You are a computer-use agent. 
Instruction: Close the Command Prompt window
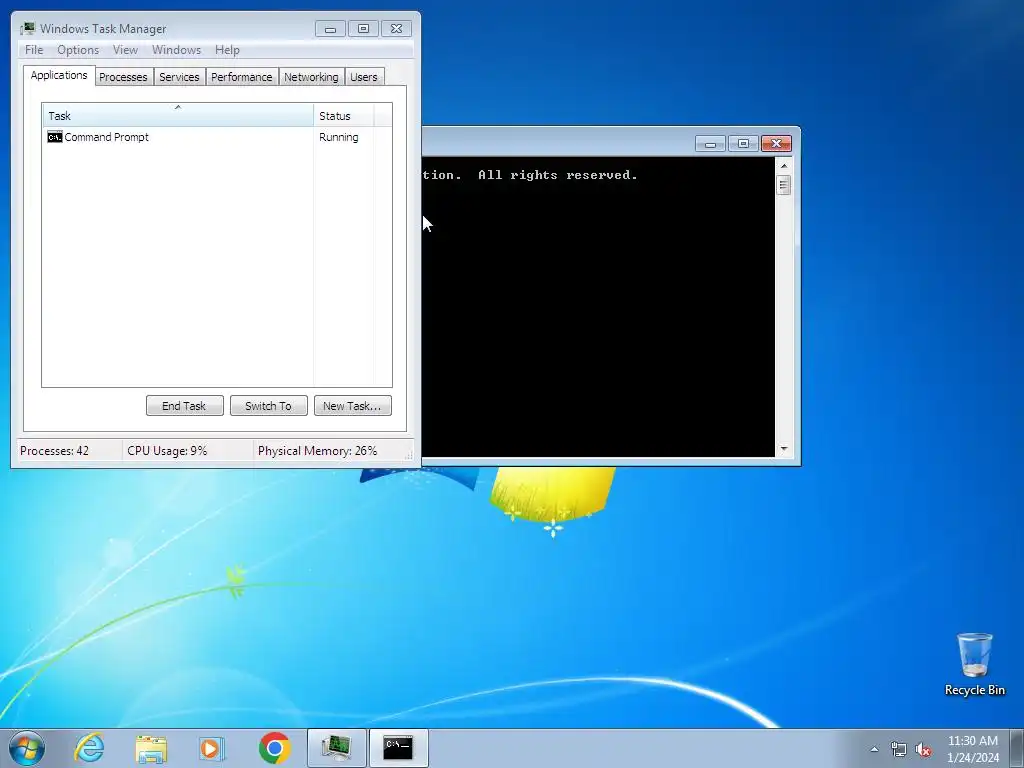coord(776,144)
